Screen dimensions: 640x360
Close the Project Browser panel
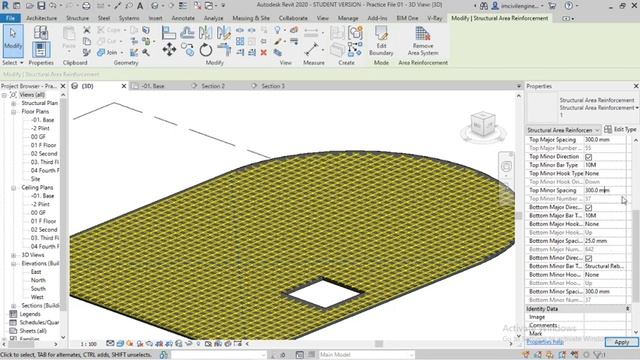coord(63,86)
